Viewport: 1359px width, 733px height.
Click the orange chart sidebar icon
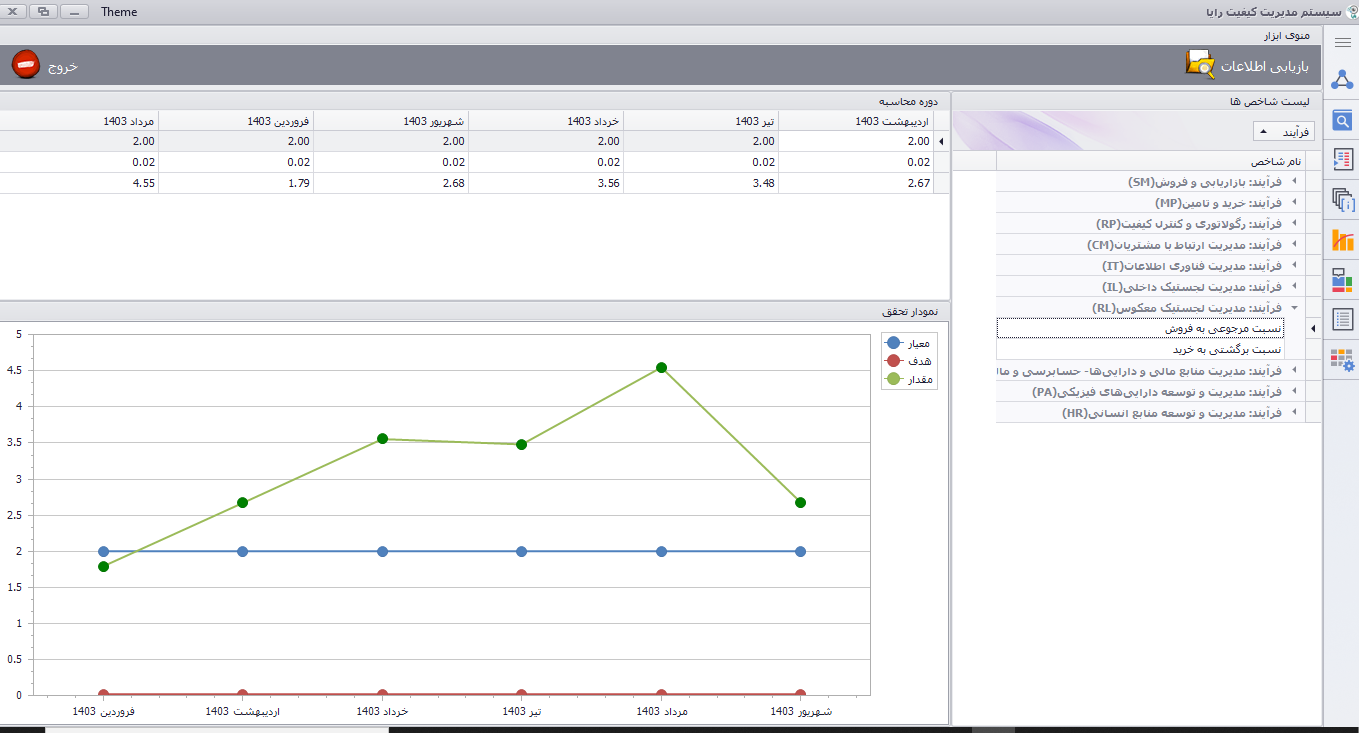(1342, 240)
